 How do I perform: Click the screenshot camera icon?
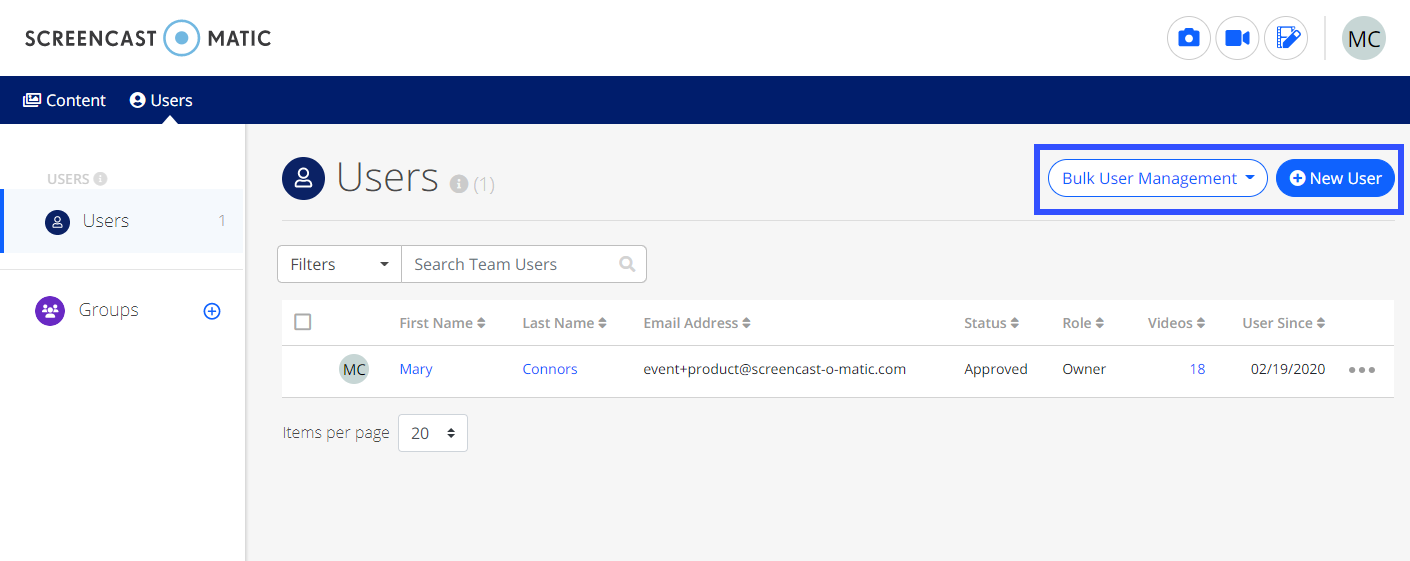[1189, 39]
